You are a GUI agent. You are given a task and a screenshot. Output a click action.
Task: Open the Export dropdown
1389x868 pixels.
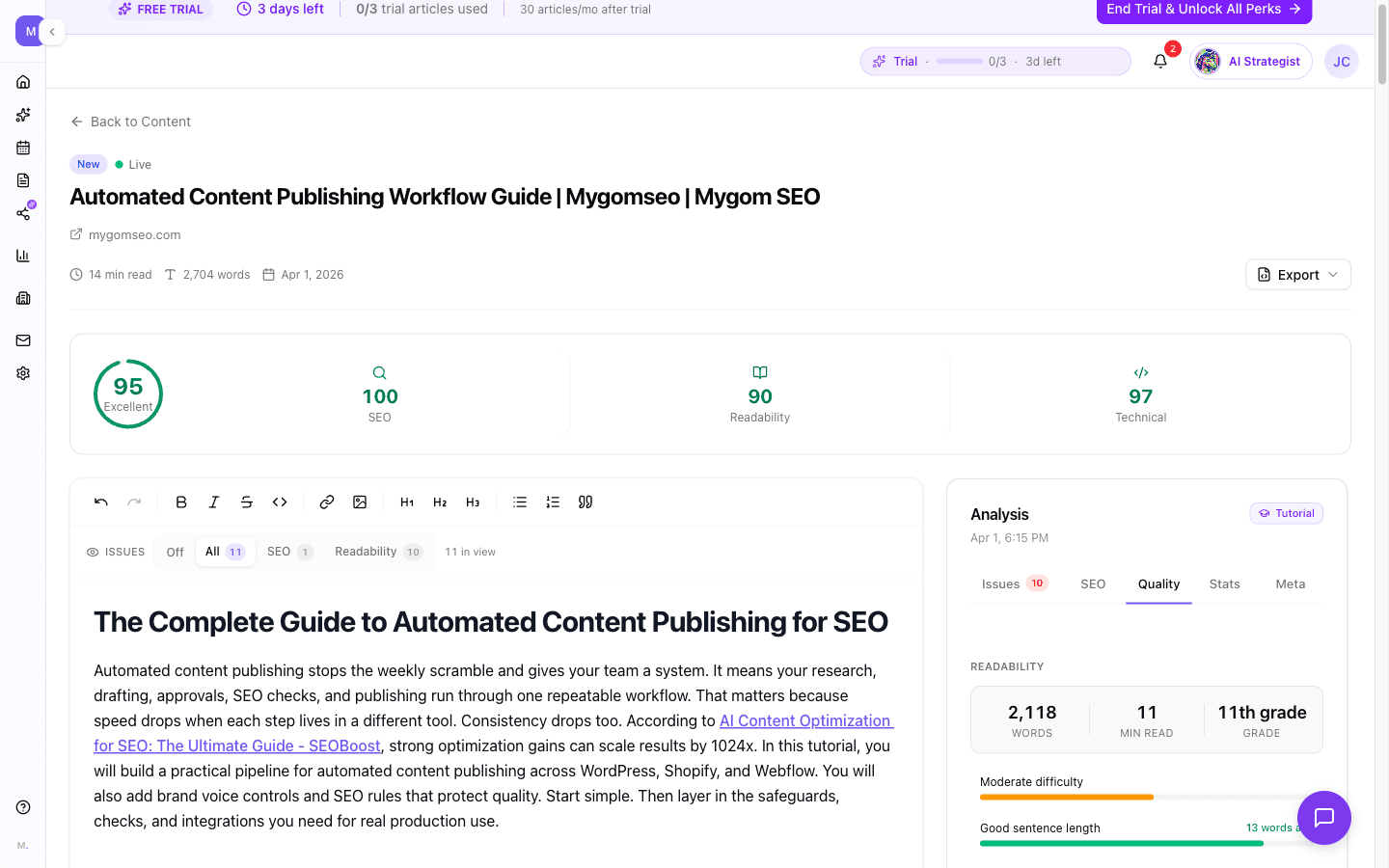click(1297, 274)
